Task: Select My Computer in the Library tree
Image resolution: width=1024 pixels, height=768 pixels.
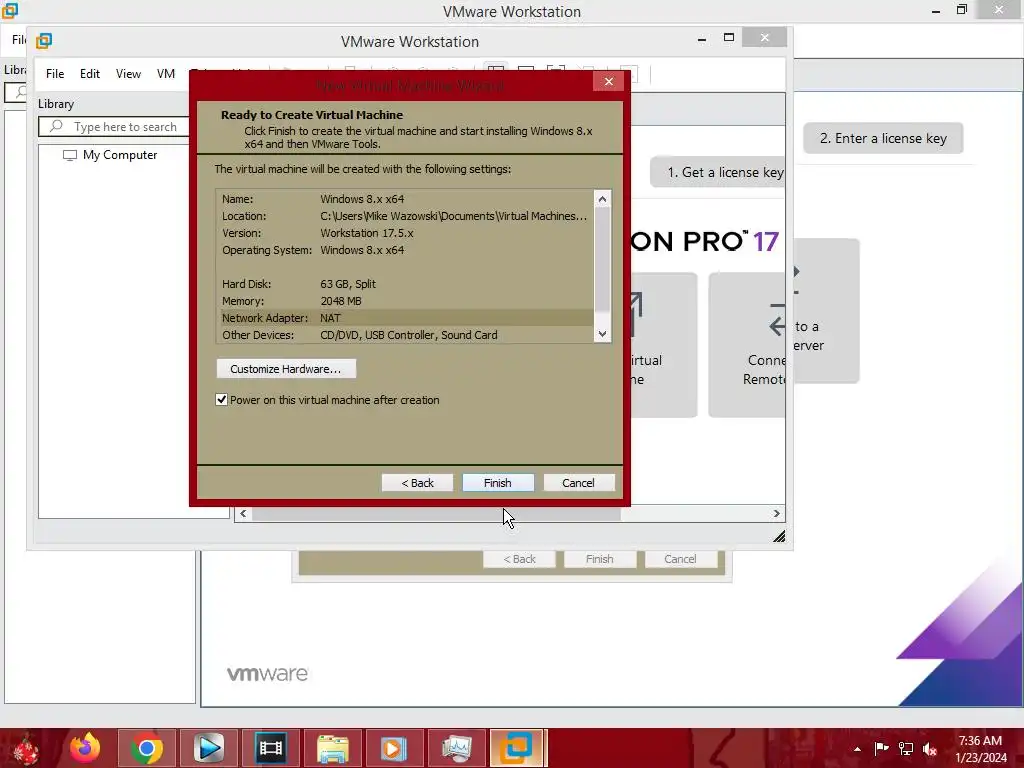Action: coord(110,155)
